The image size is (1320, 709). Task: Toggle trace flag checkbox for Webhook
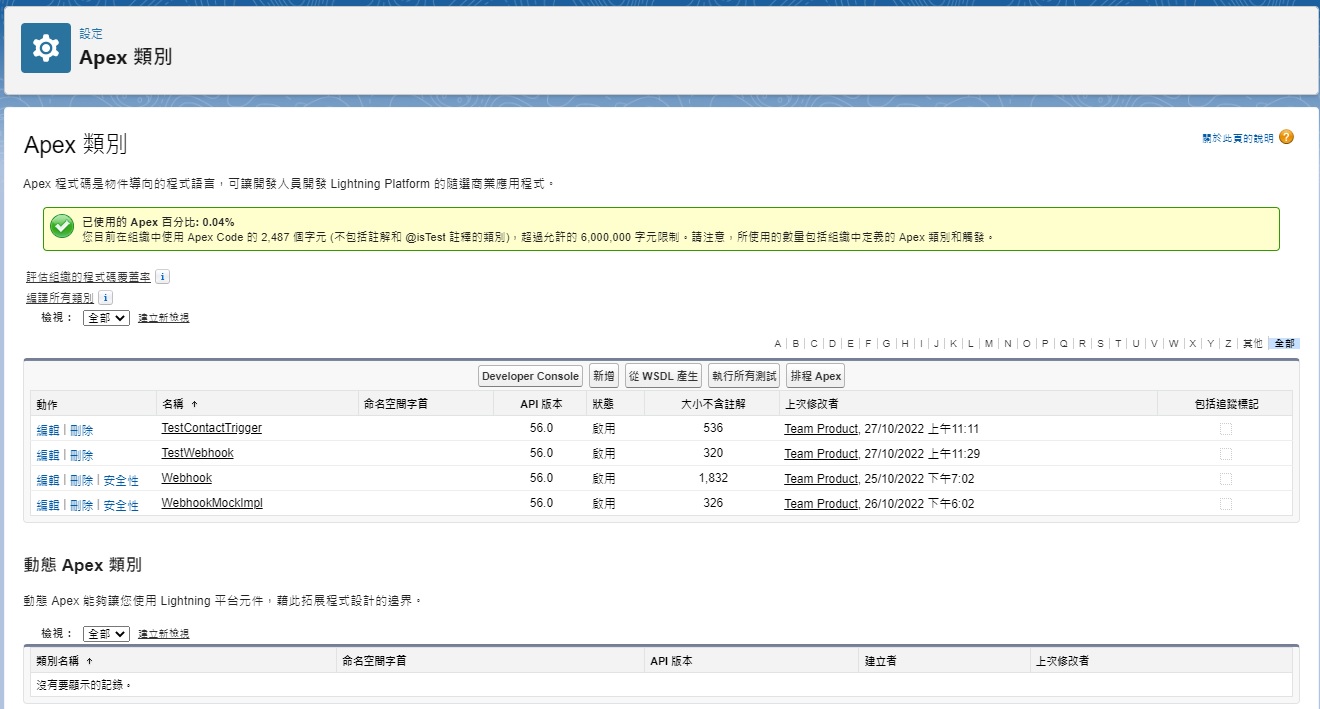click(1225, 479)
